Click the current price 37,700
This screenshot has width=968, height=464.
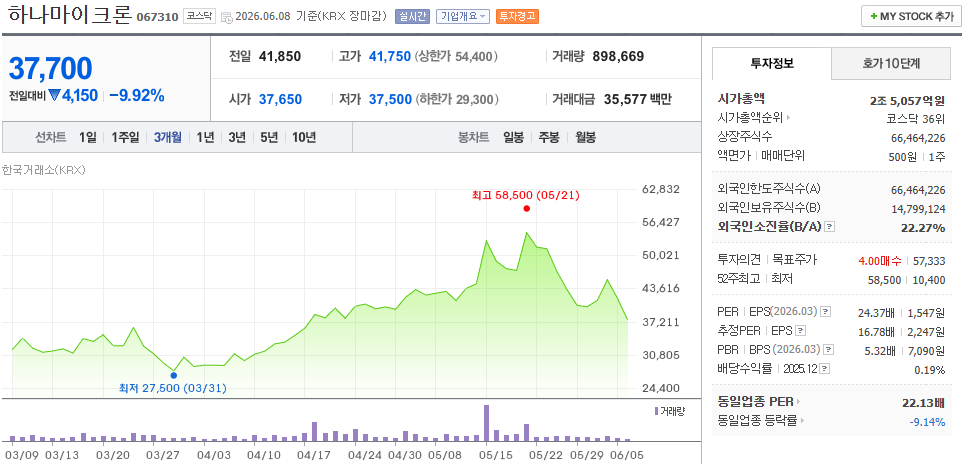point(51,68)
